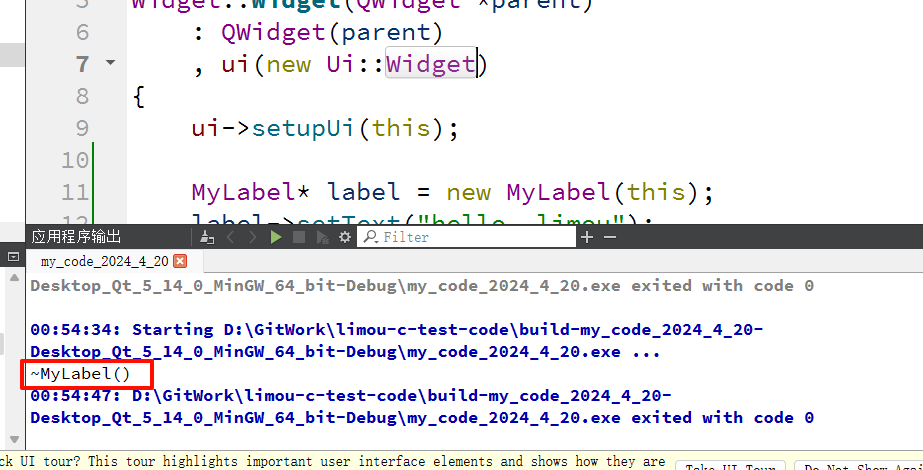Close the my_code_2024_4_20 output tab

(180, 261)
